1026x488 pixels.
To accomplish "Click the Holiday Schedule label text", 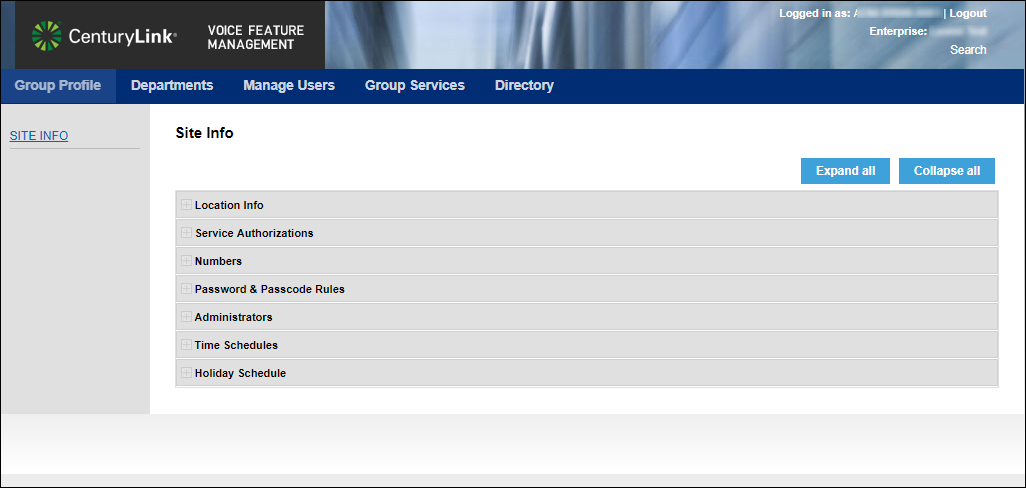I will (240, 374).
